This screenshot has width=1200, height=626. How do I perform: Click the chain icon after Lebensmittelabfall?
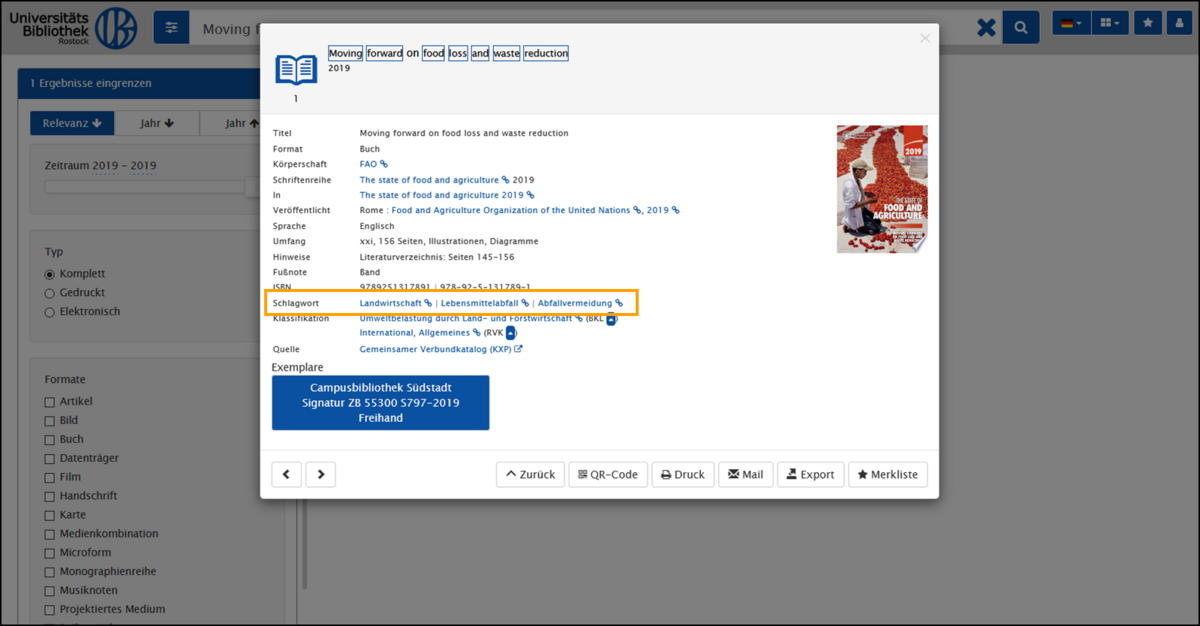[525, 303]
